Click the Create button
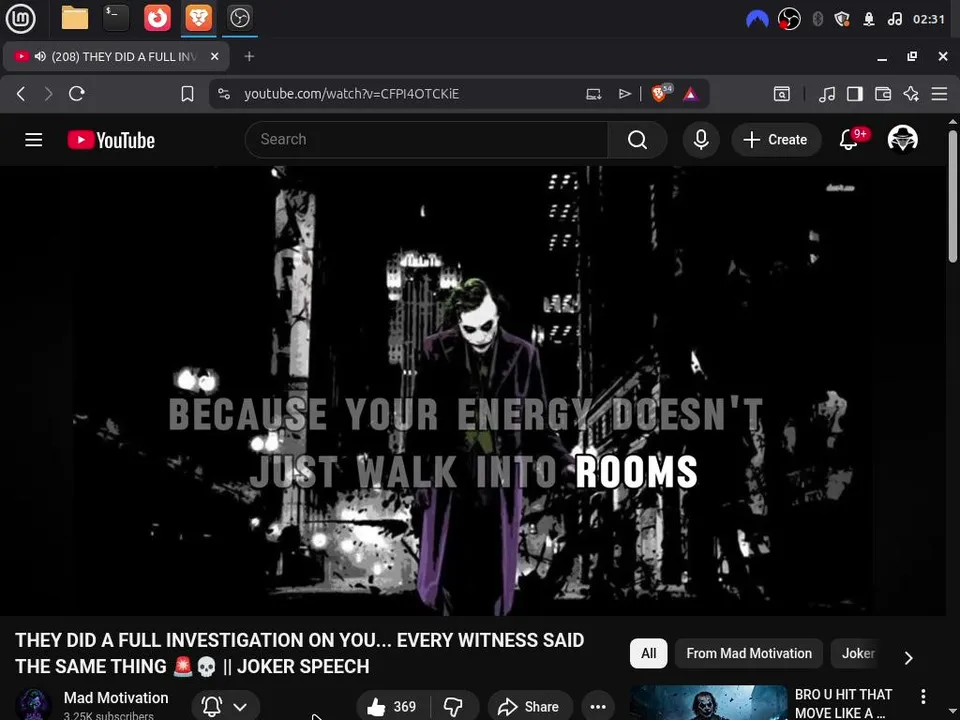The height and width of the screenshot is (720, 960). click(x=776, y=140)
